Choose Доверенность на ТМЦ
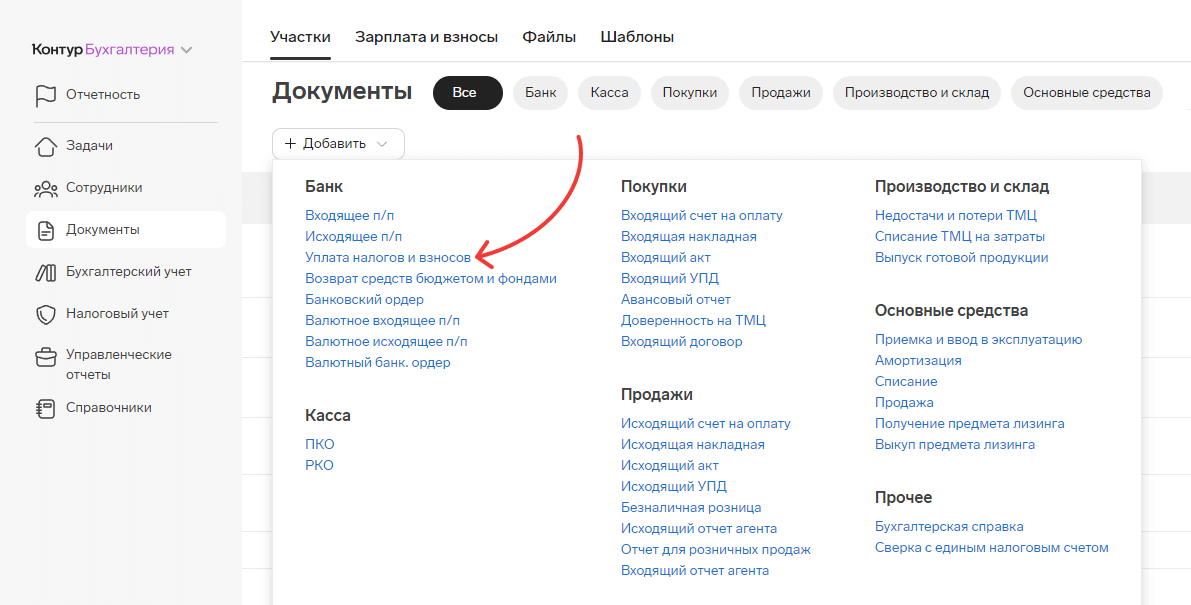 point(693,320)
